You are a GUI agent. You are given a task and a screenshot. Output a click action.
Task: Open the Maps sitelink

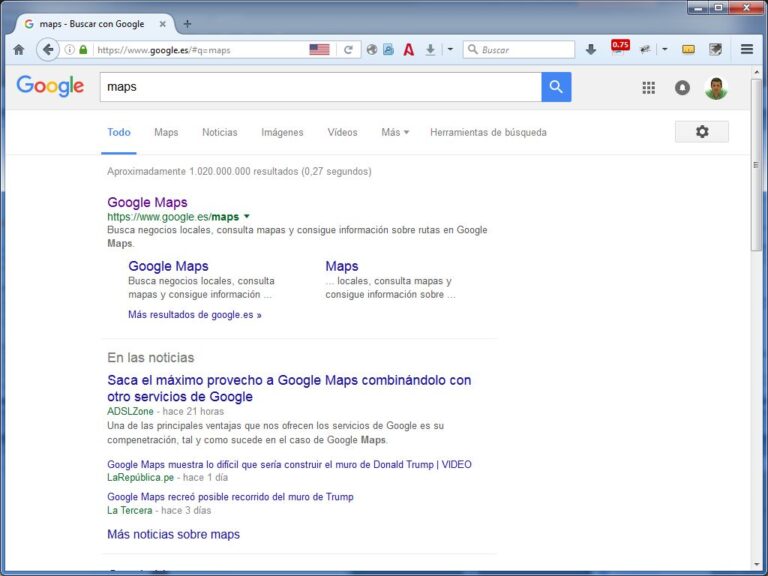[342, 266]
